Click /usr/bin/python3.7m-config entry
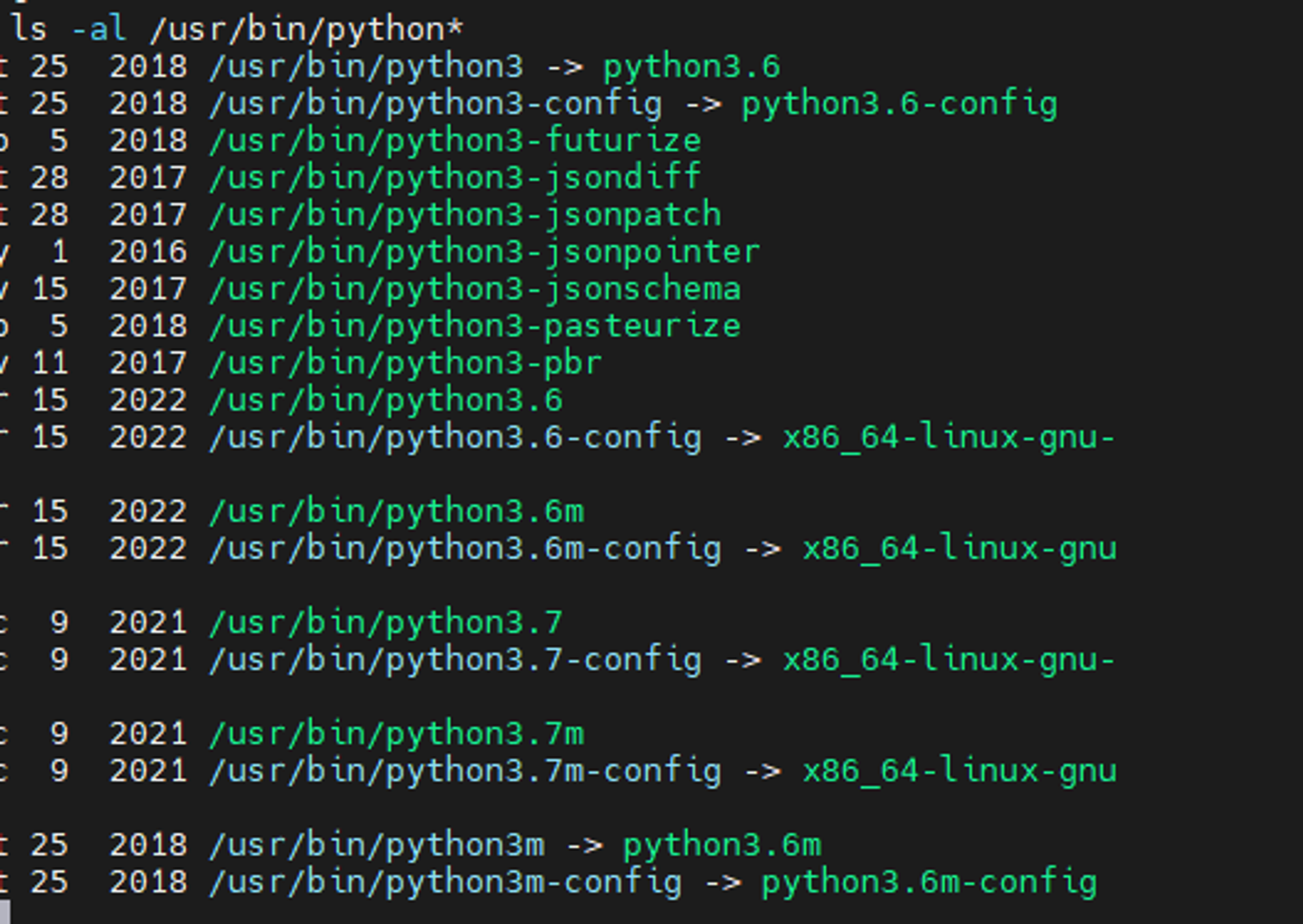 [x=465, y=772]
